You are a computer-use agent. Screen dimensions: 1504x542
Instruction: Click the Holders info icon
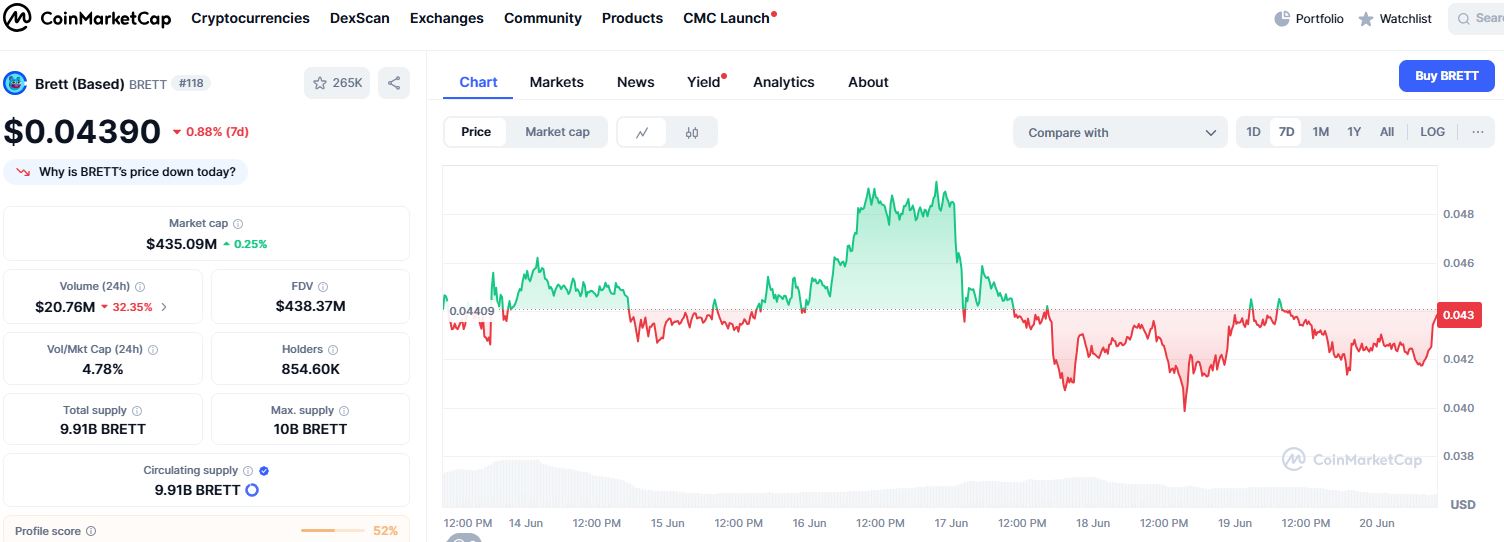point(333,350)
